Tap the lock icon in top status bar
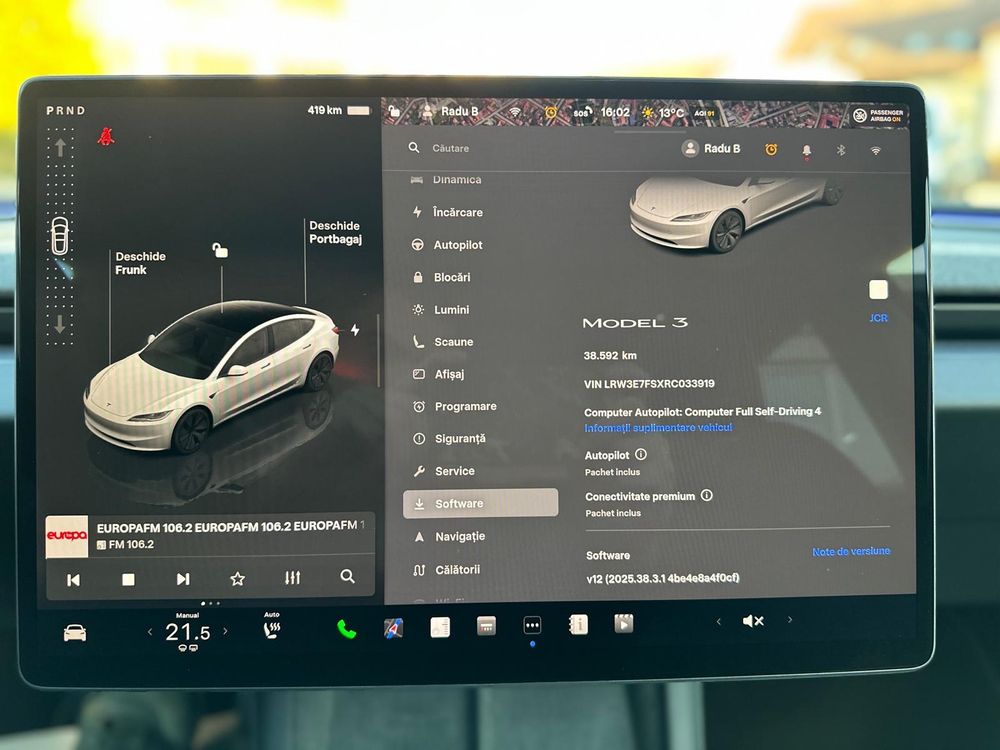The width and height of the screenshot is (1000, 750). [x=395, y=111]
